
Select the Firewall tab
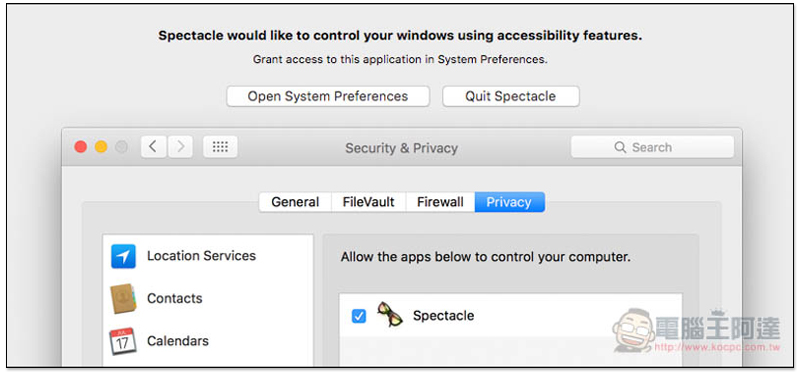coord(440,202)
